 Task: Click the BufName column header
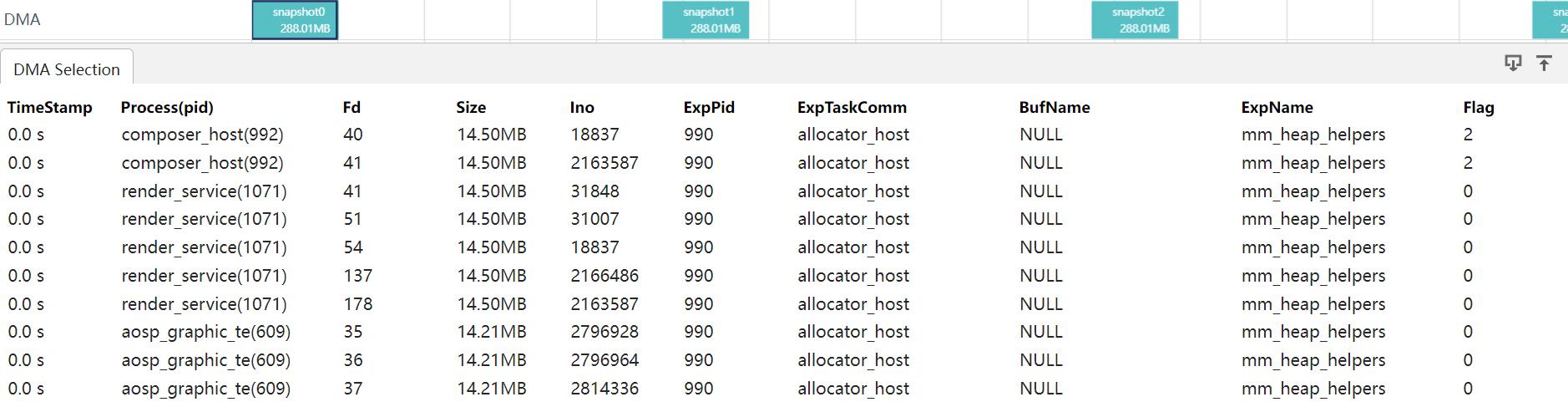coord(1055,107)
